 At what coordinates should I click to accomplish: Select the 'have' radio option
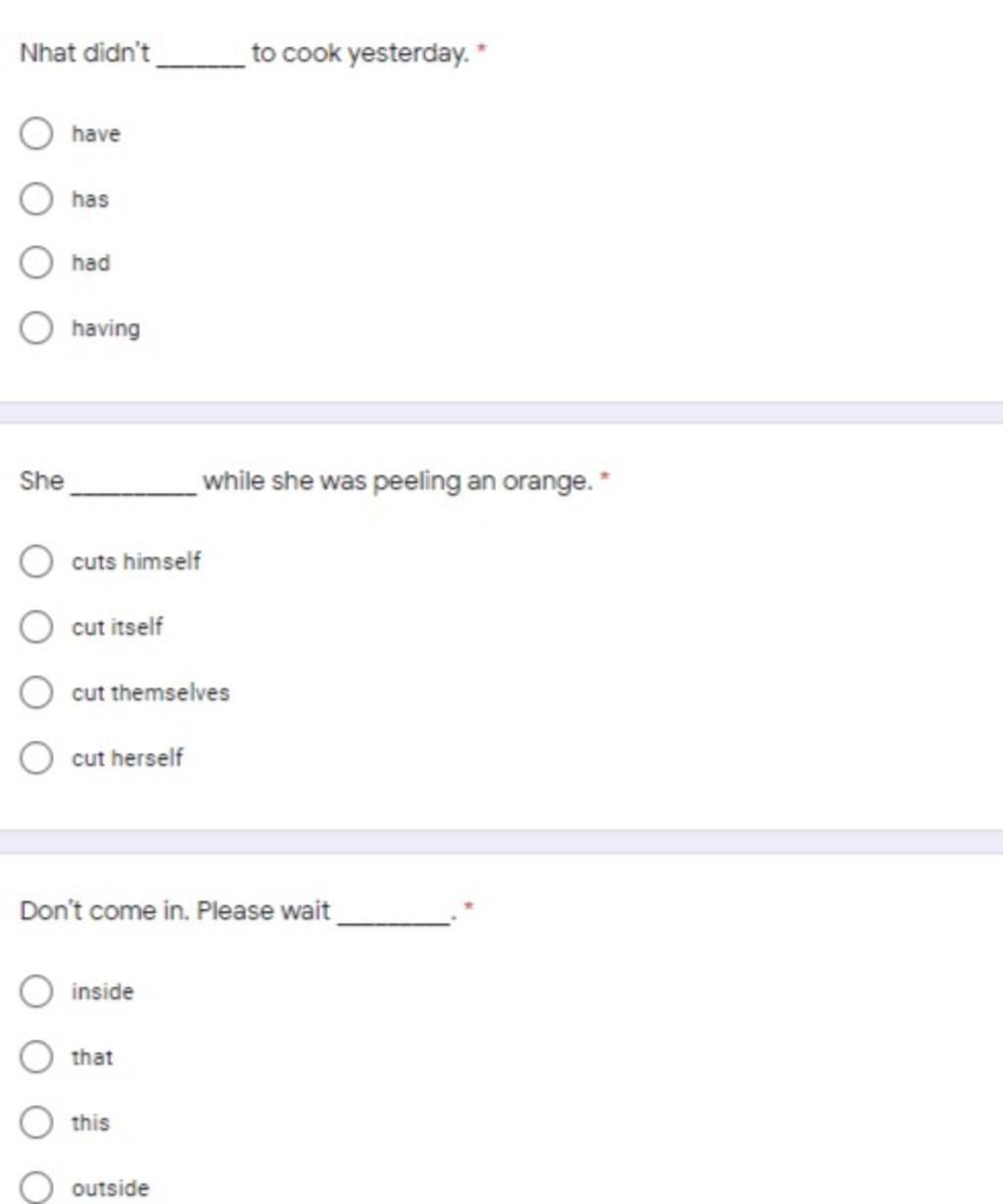(36, 133)
